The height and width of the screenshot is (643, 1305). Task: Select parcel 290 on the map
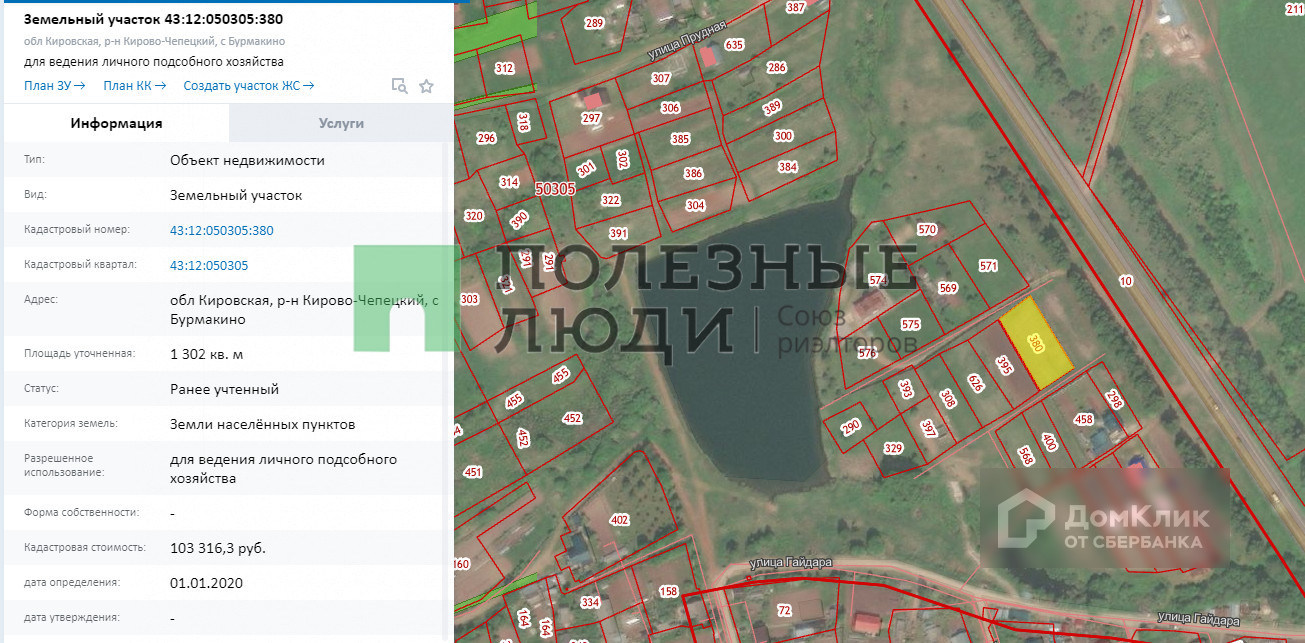(x=850, y=426)
